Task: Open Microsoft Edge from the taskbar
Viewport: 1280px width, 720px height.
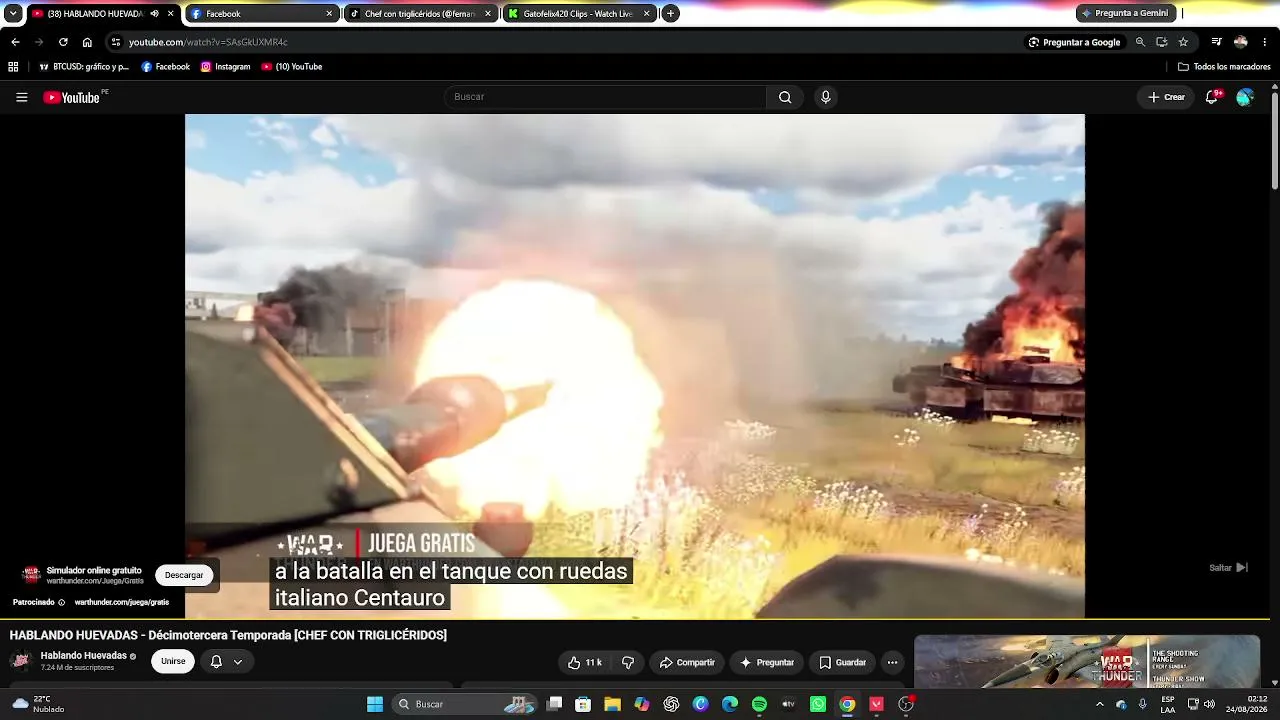Action: tap(730, 704)
